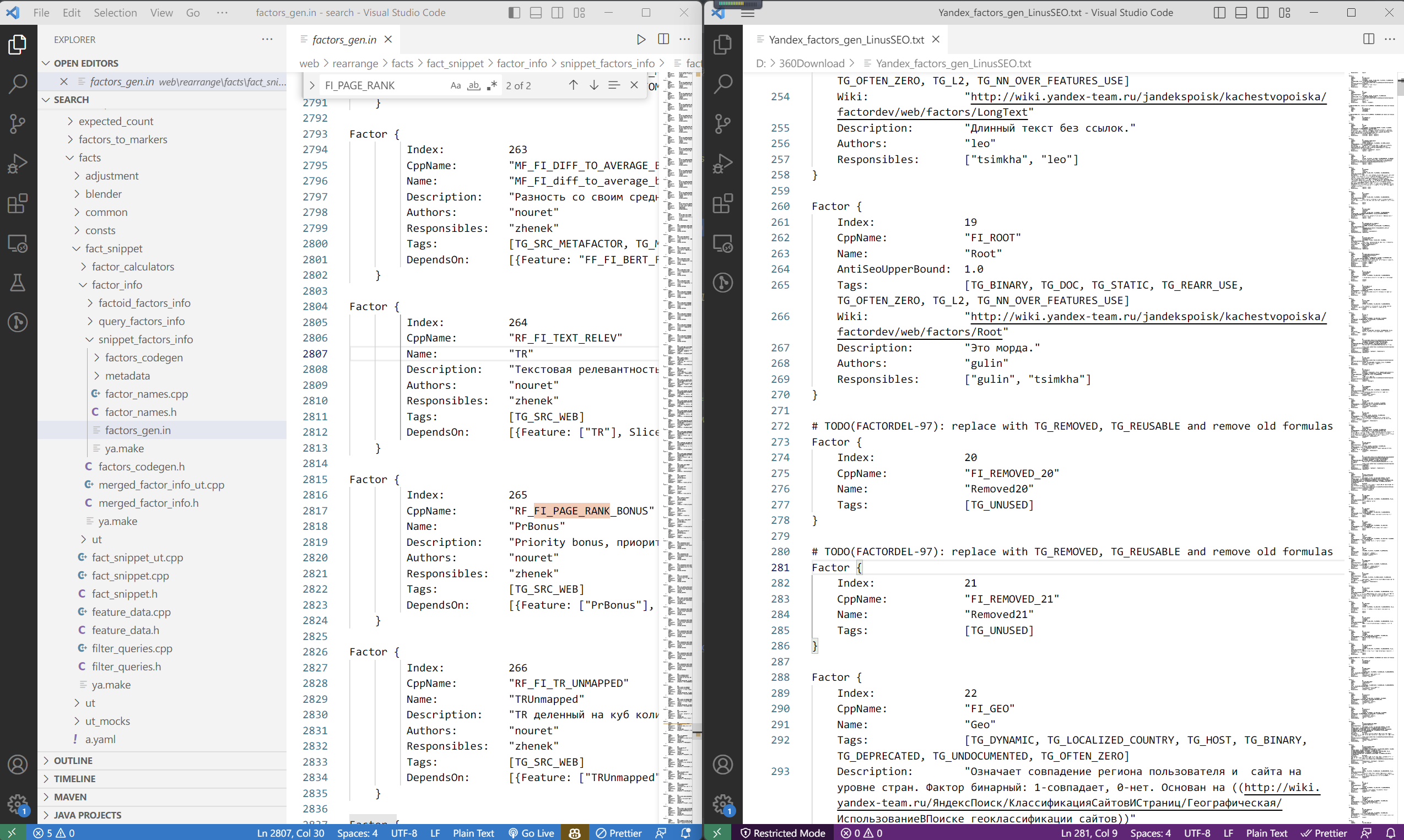Enable regular expression search in find widget
Image resolution: width=1404 pixels, height=840 pixels.
click(x=492, y=85)
